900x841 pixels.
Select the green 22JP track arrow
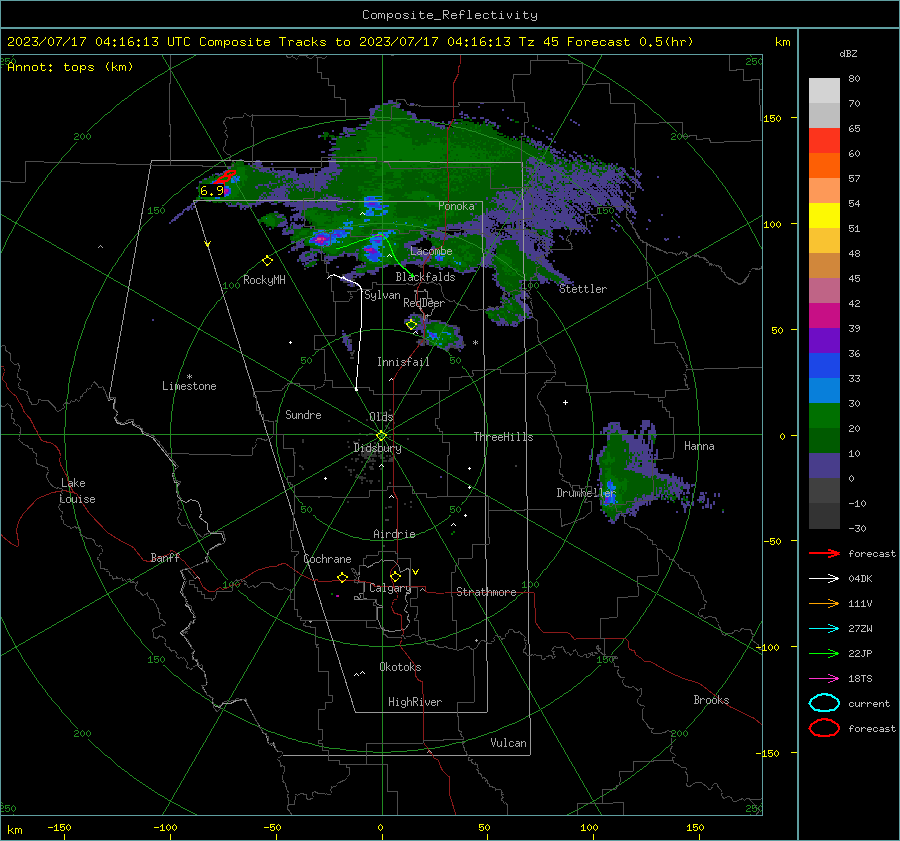(824, 653)
